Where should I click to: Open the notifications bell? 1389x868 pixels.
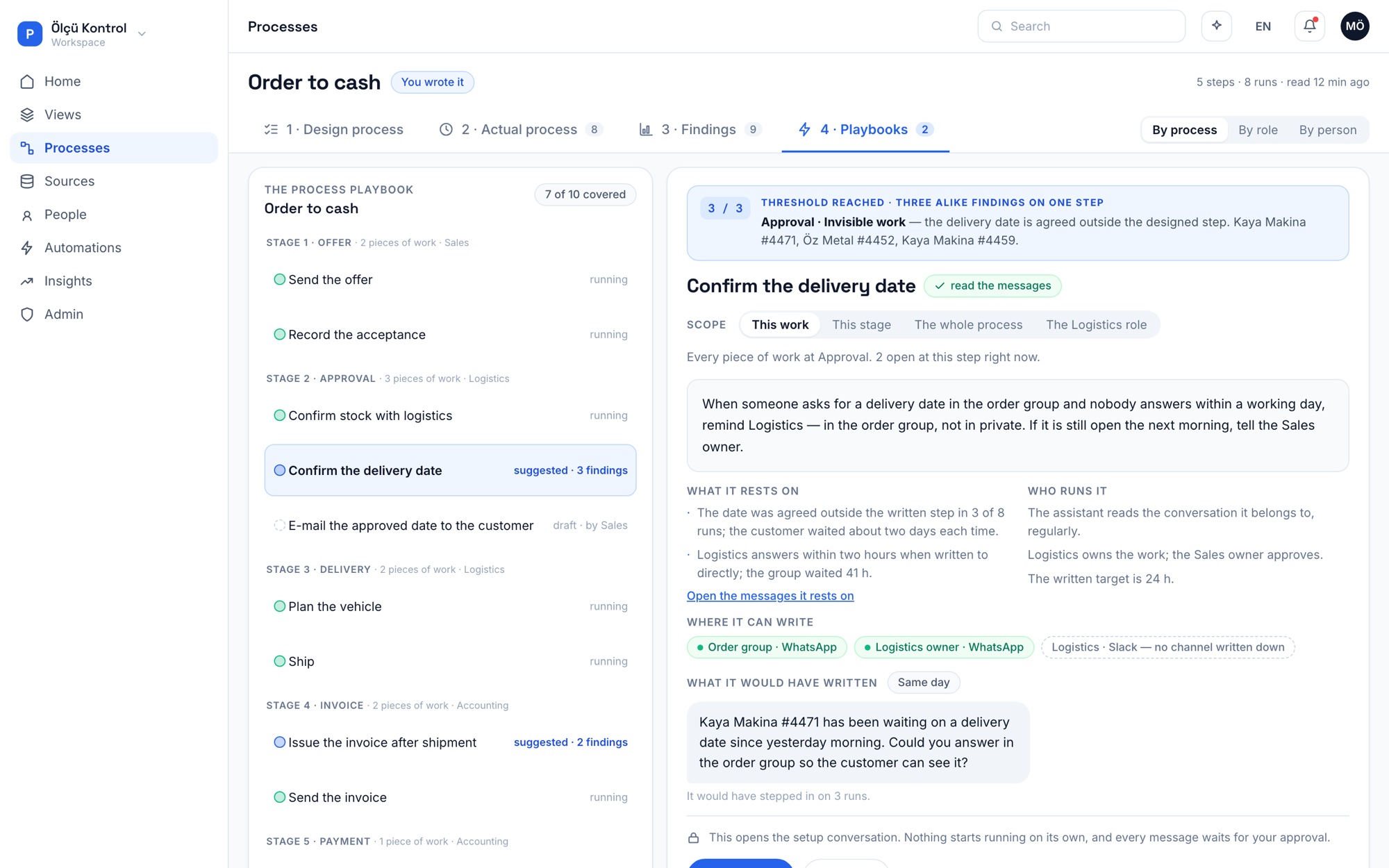1310,26
